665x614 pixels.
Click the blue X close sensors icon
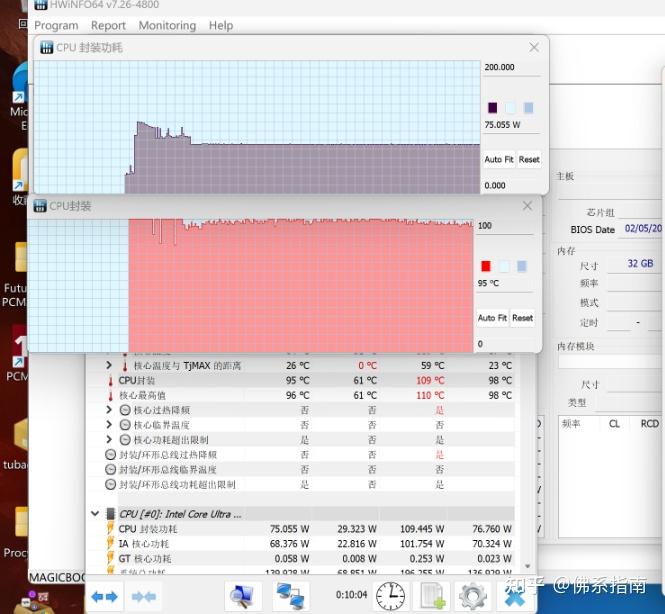[515, 597]
